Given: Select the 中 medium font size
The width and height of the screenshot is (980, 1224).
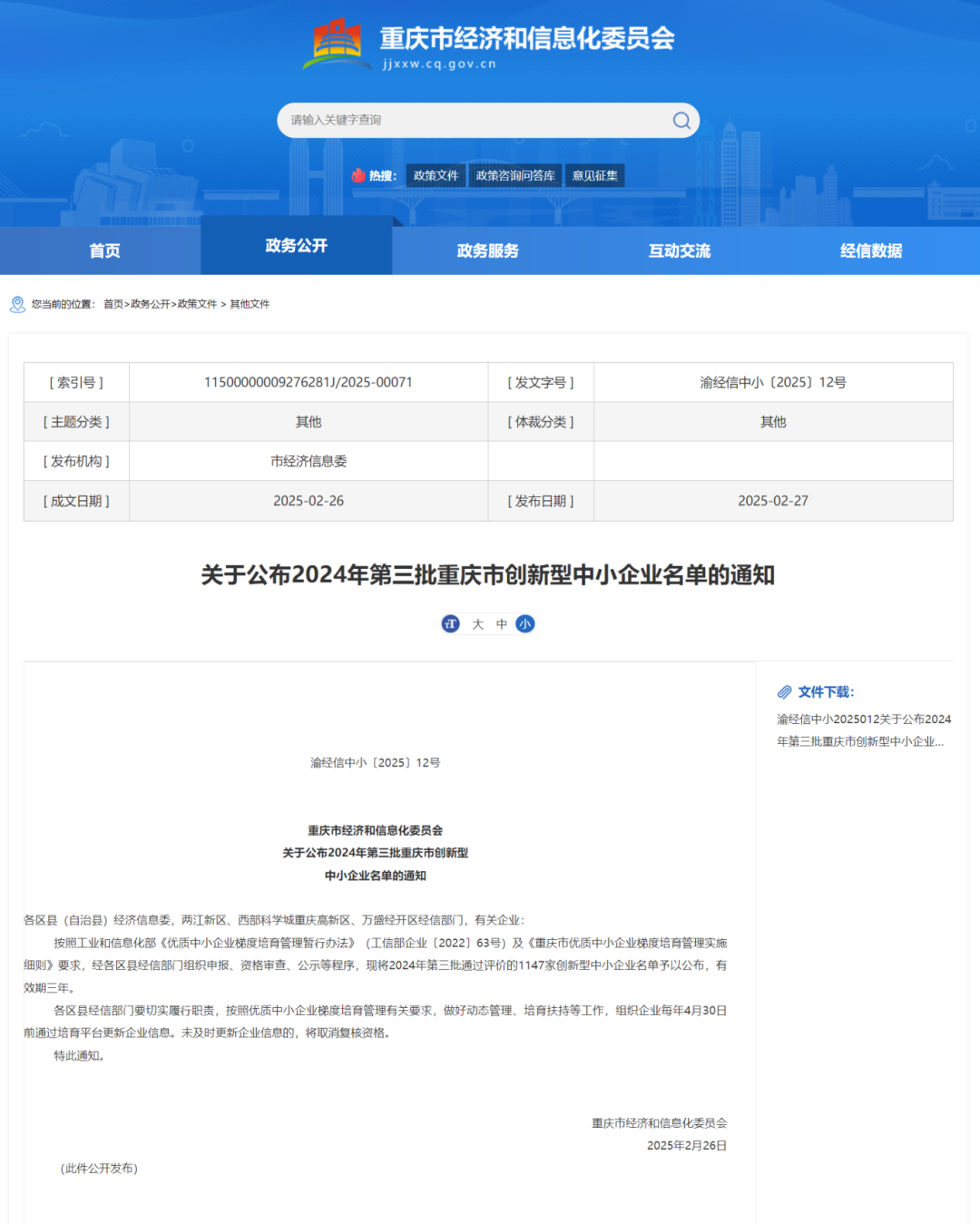Looking at the screenshot, I should point(501,623).
